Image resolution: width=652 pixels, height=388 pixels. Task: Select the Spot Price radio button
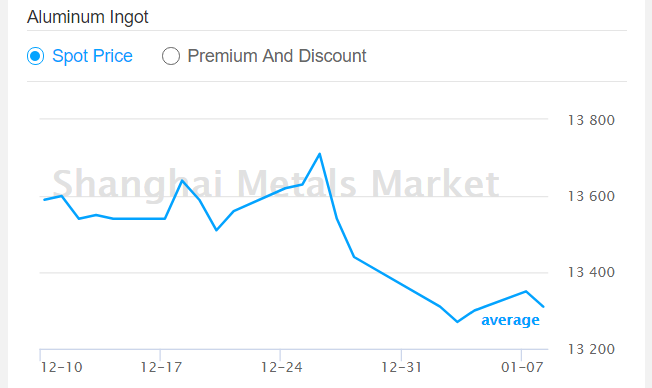click(x=35, y=56)
